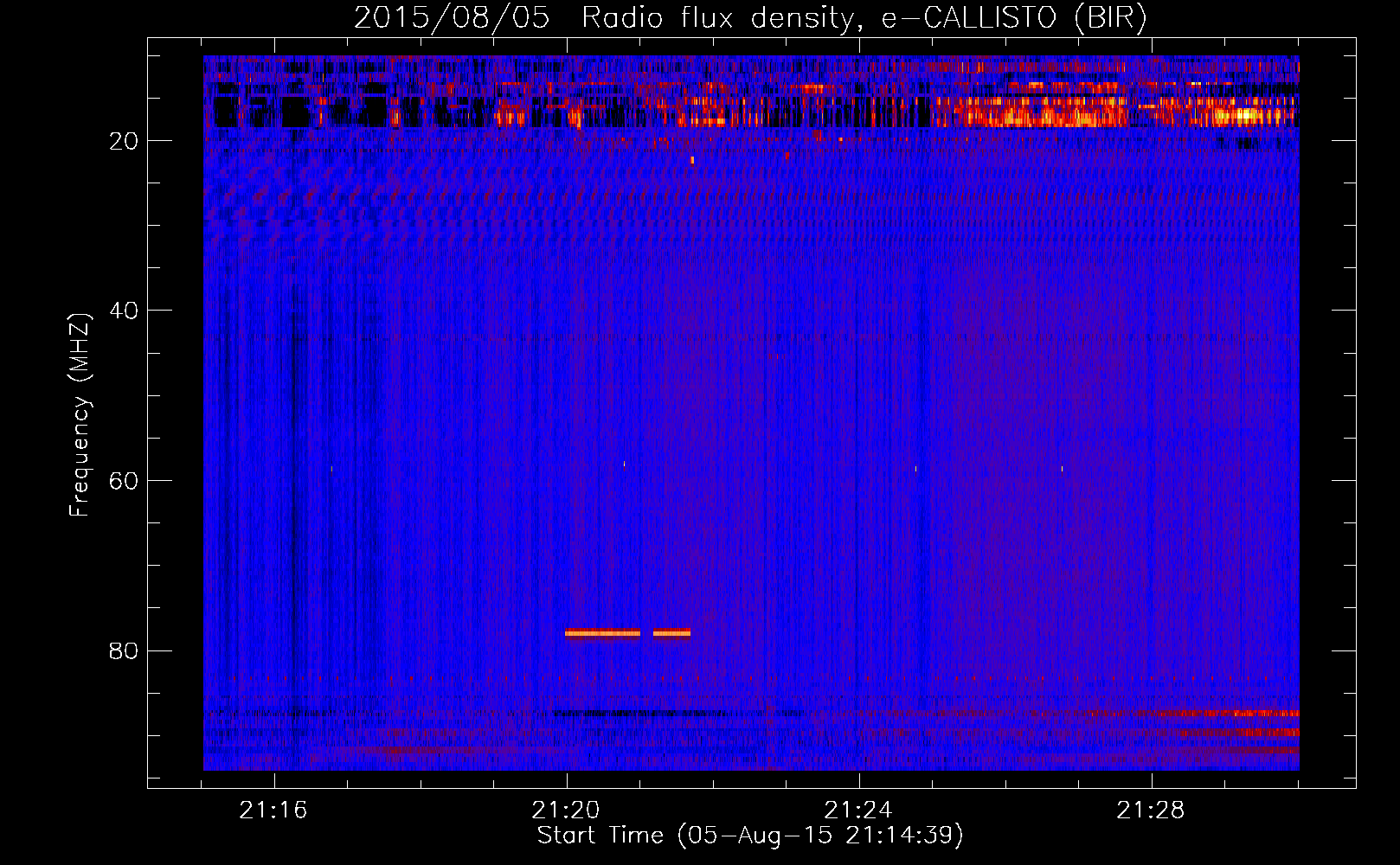The image size is (1400, 865).
Task: Click the plot title "2015/08/05 Radio flux density, e-CALLISTO (BIR)"
Action: click(x=750, y=18)
